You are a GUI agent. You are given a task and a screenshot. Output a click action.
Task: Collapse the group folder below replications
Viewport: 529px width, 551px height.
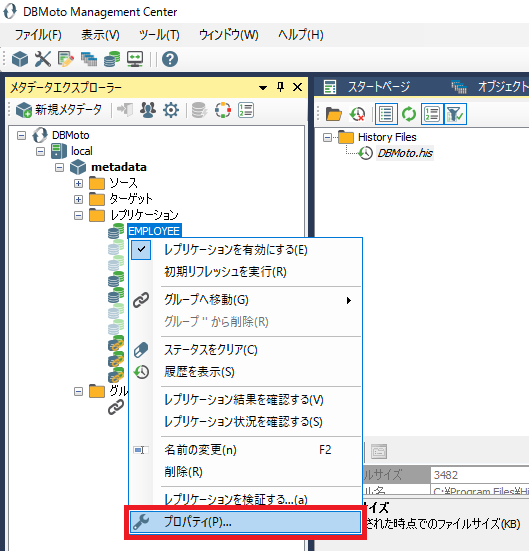78,391
